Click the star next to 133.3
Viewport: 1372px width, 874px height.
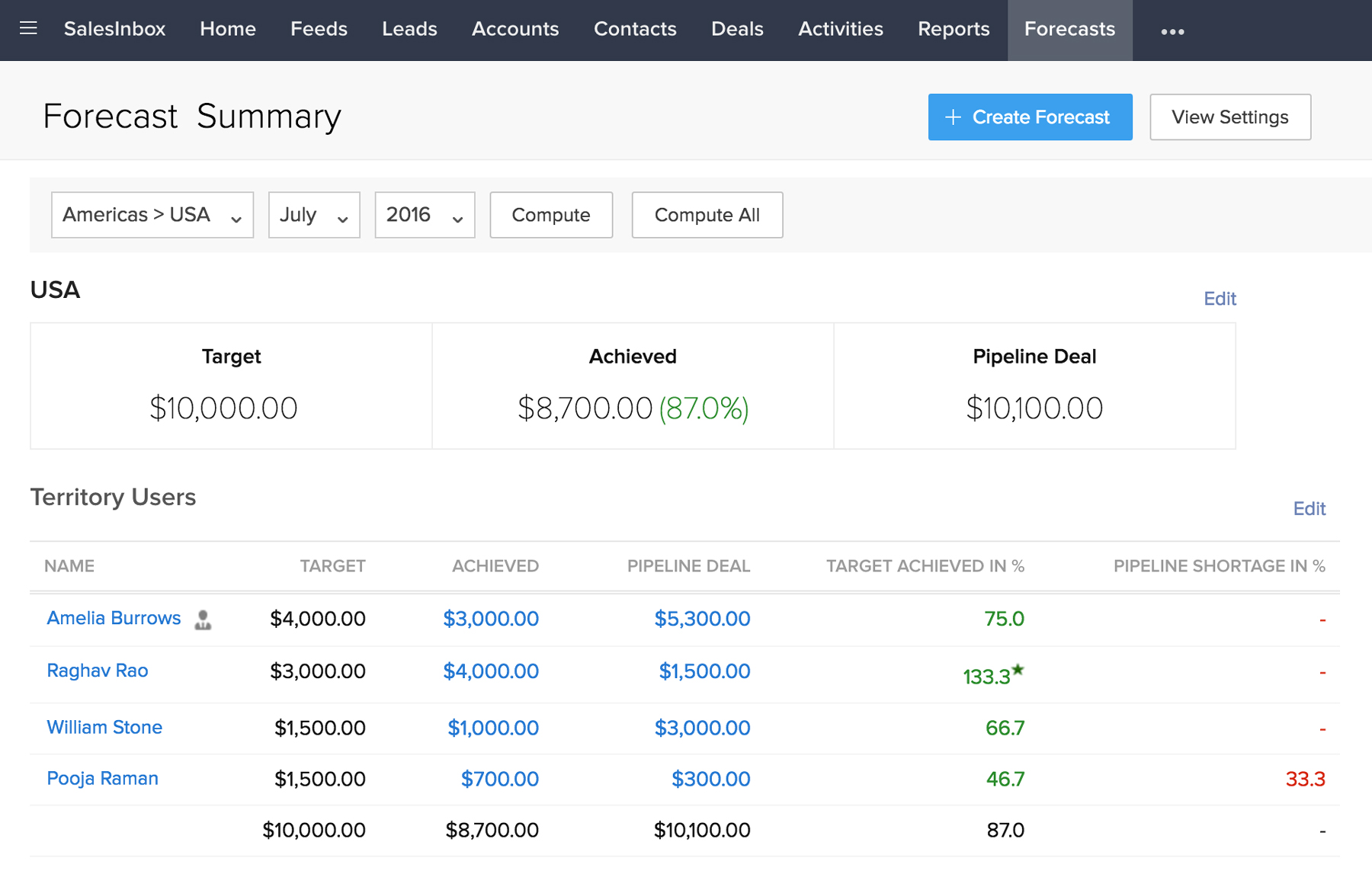1018,670
